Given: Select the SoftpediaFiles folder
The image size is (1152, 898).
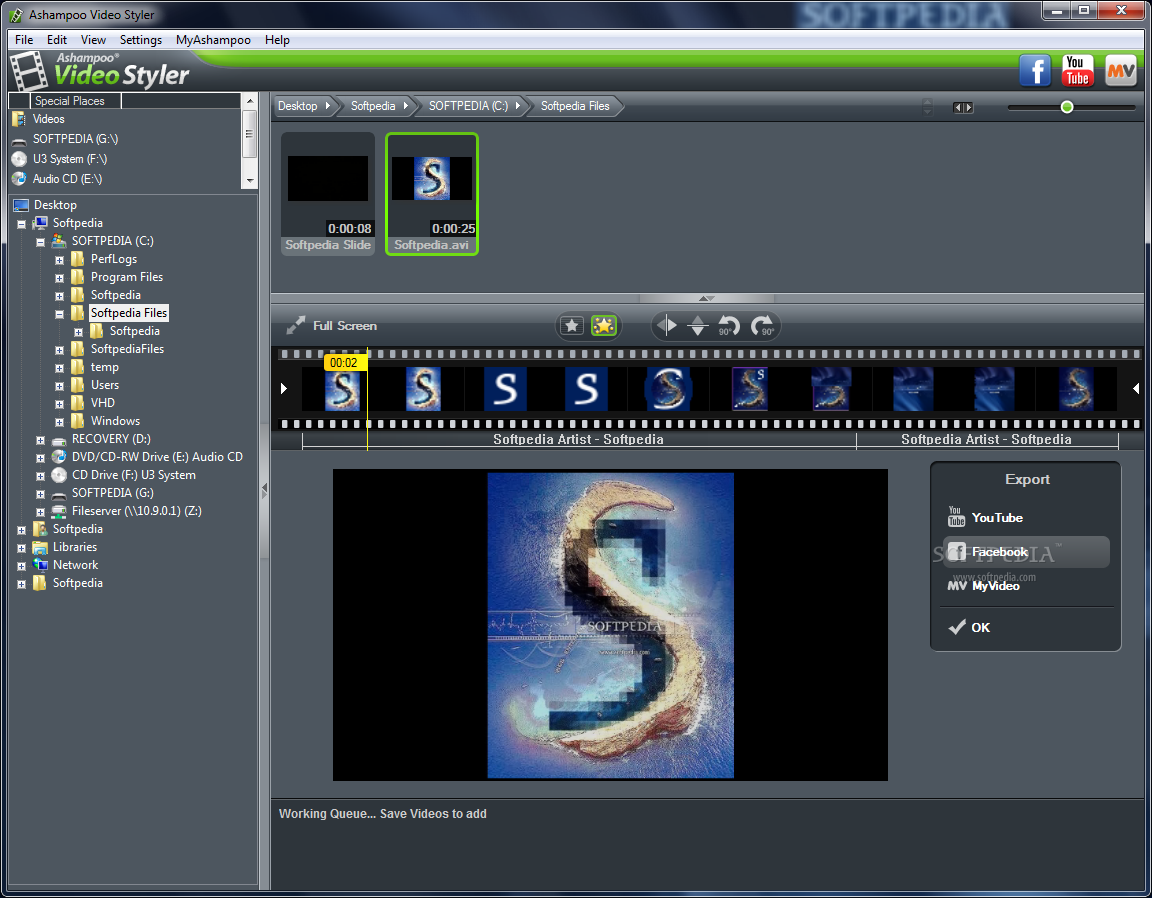Looking at the screenshot, I should 127,349.
